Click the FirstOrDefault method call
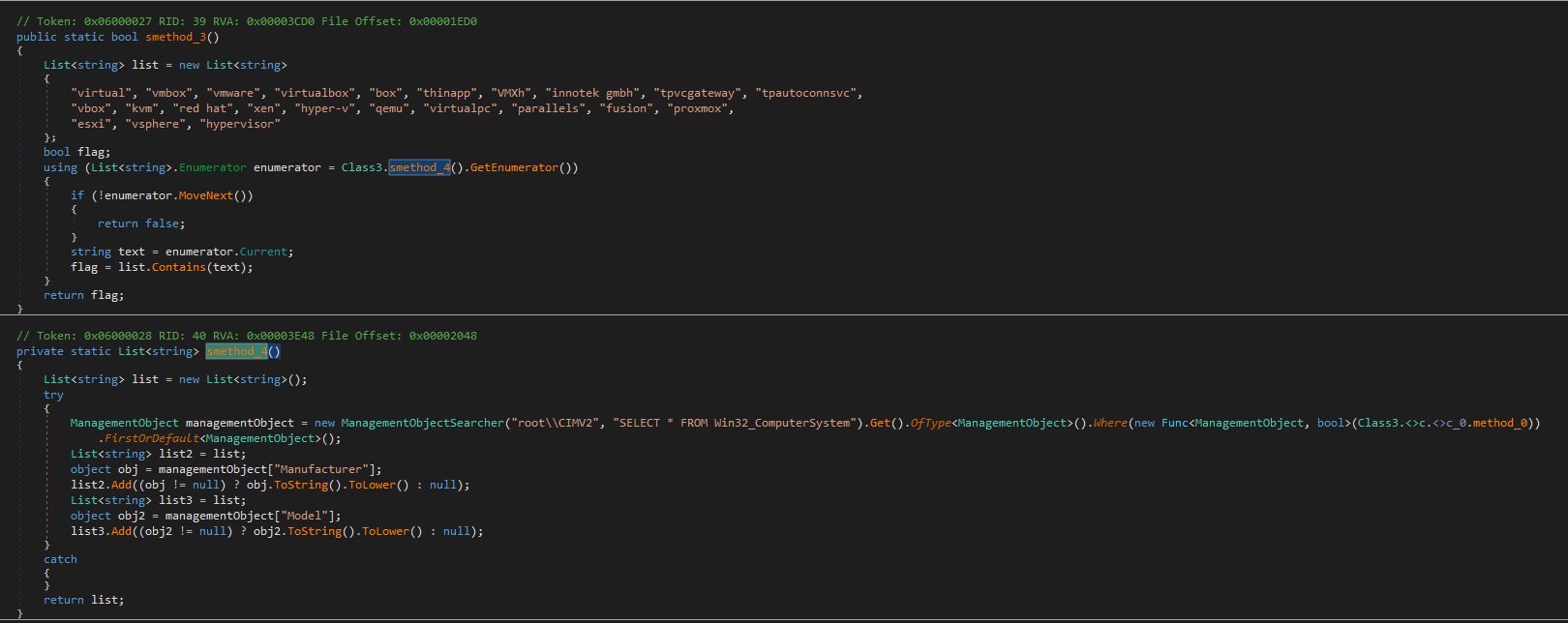The height and width of the screenshot is (623, 1568). tap(151, 438)
